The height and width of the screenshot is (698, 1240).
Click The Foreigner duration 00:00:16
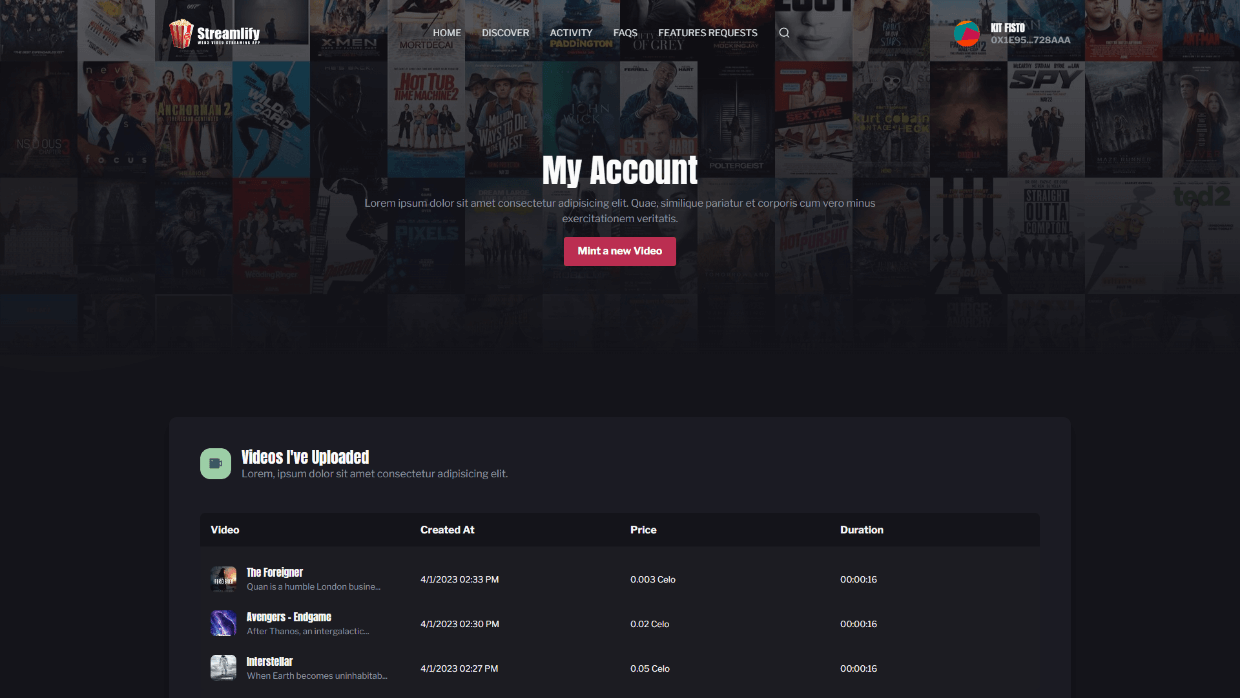(859, 580)
